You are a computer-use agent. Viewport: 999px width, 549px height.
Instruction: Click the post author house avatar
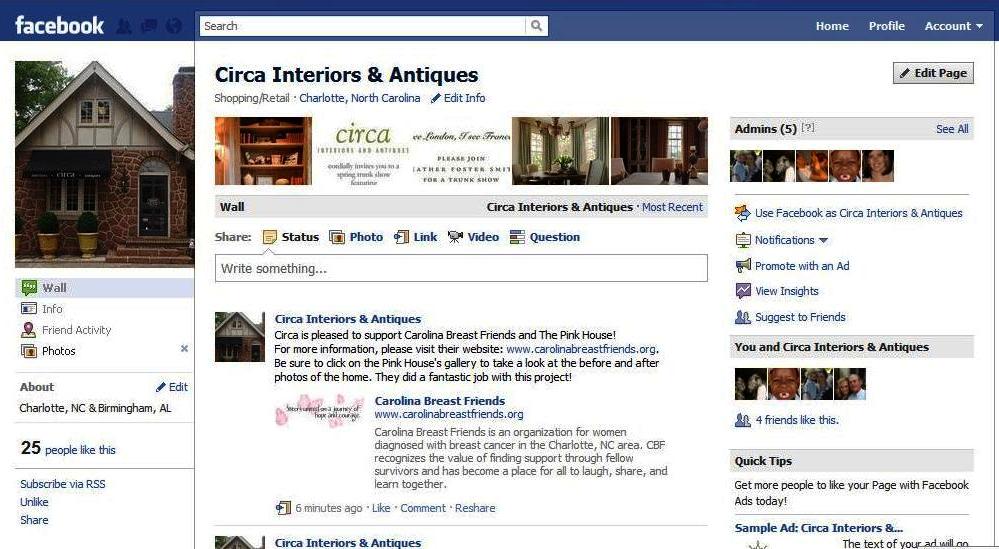coord(240,337)
